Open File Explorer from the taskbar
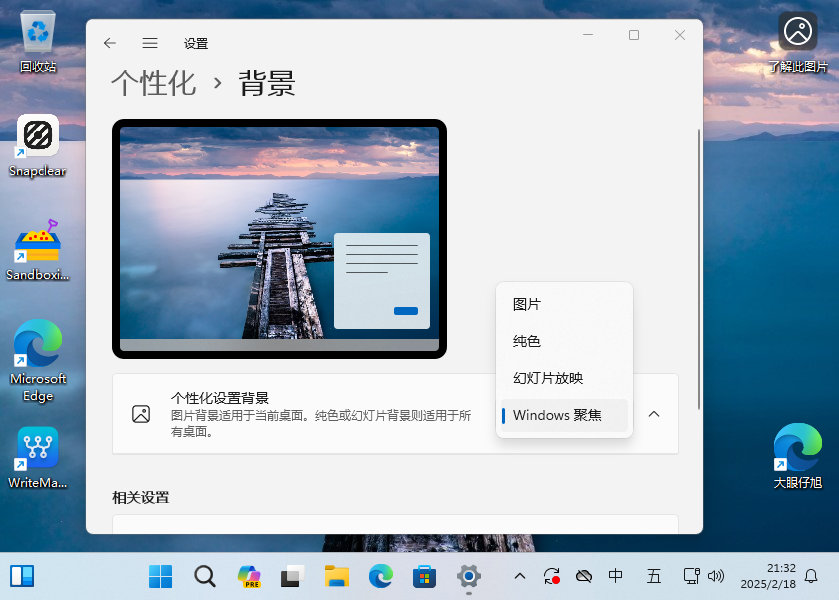Viewport: 839px width, 600px height. coord(336,576)
